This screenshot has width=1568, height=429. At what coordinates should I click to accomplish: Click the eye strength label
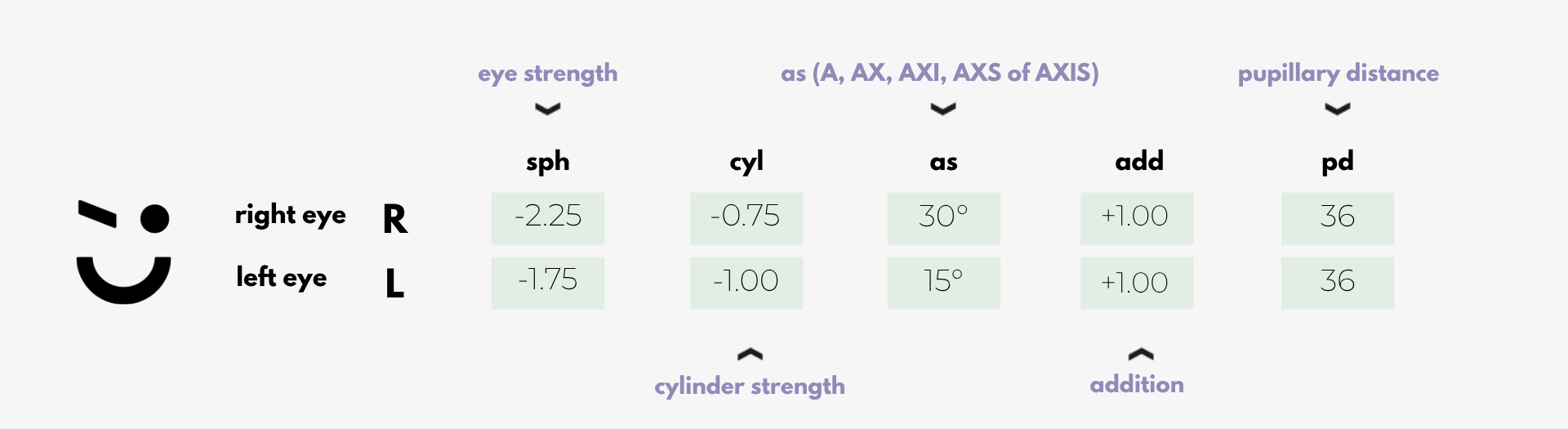click(547, 74)
